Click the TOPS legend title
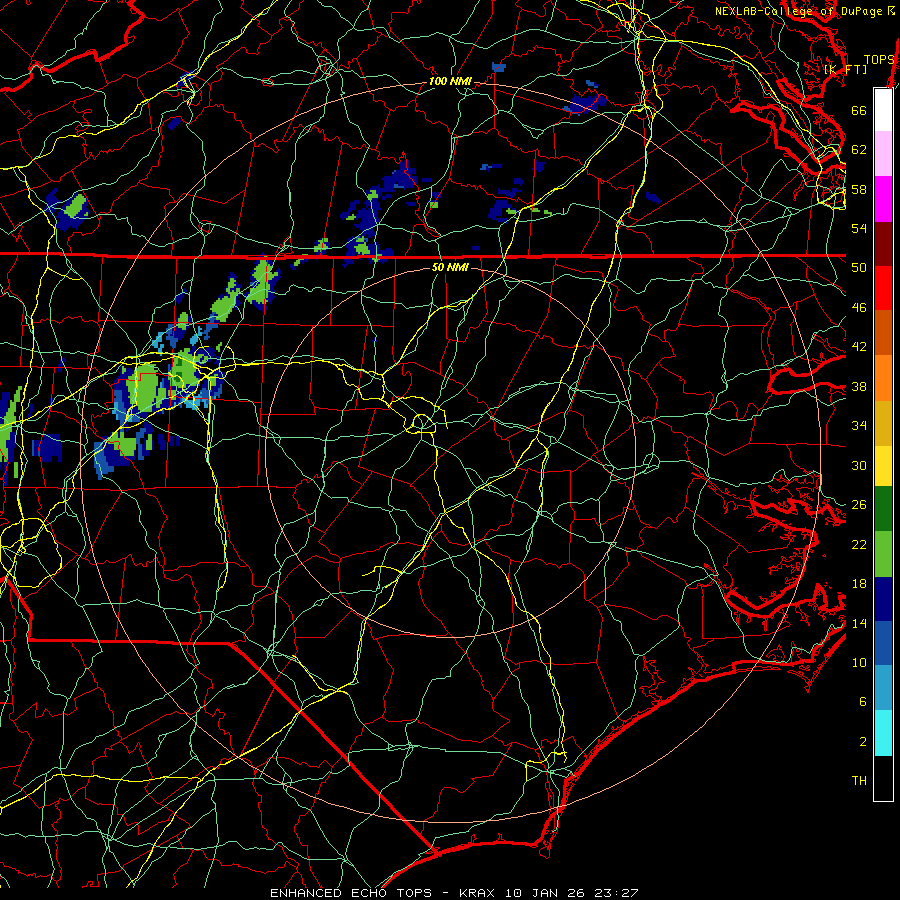The image size is (900, 900). point(879,59)
